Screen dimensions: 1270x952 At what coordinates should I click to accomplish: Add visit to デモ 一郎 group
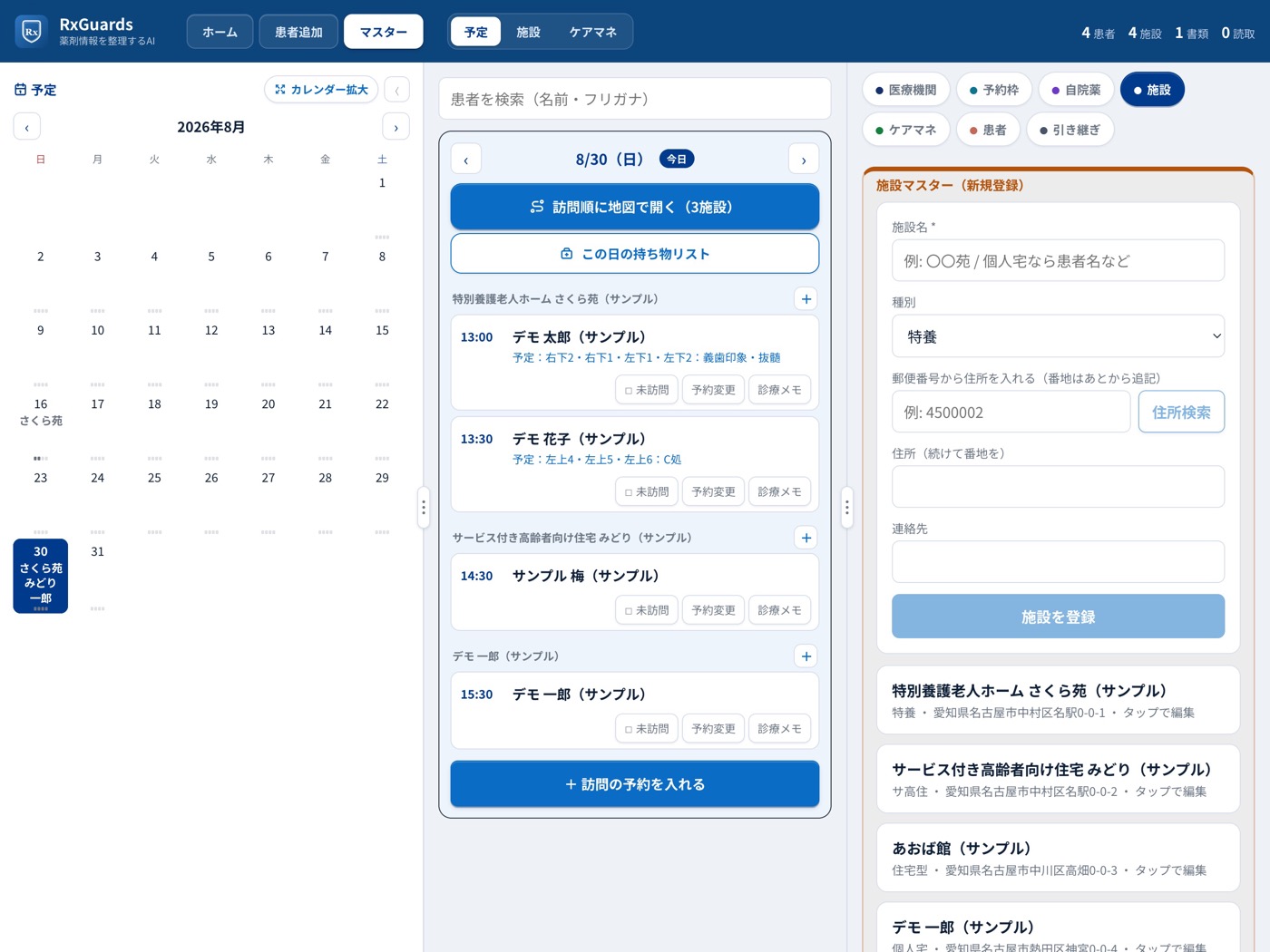(806, 656)
